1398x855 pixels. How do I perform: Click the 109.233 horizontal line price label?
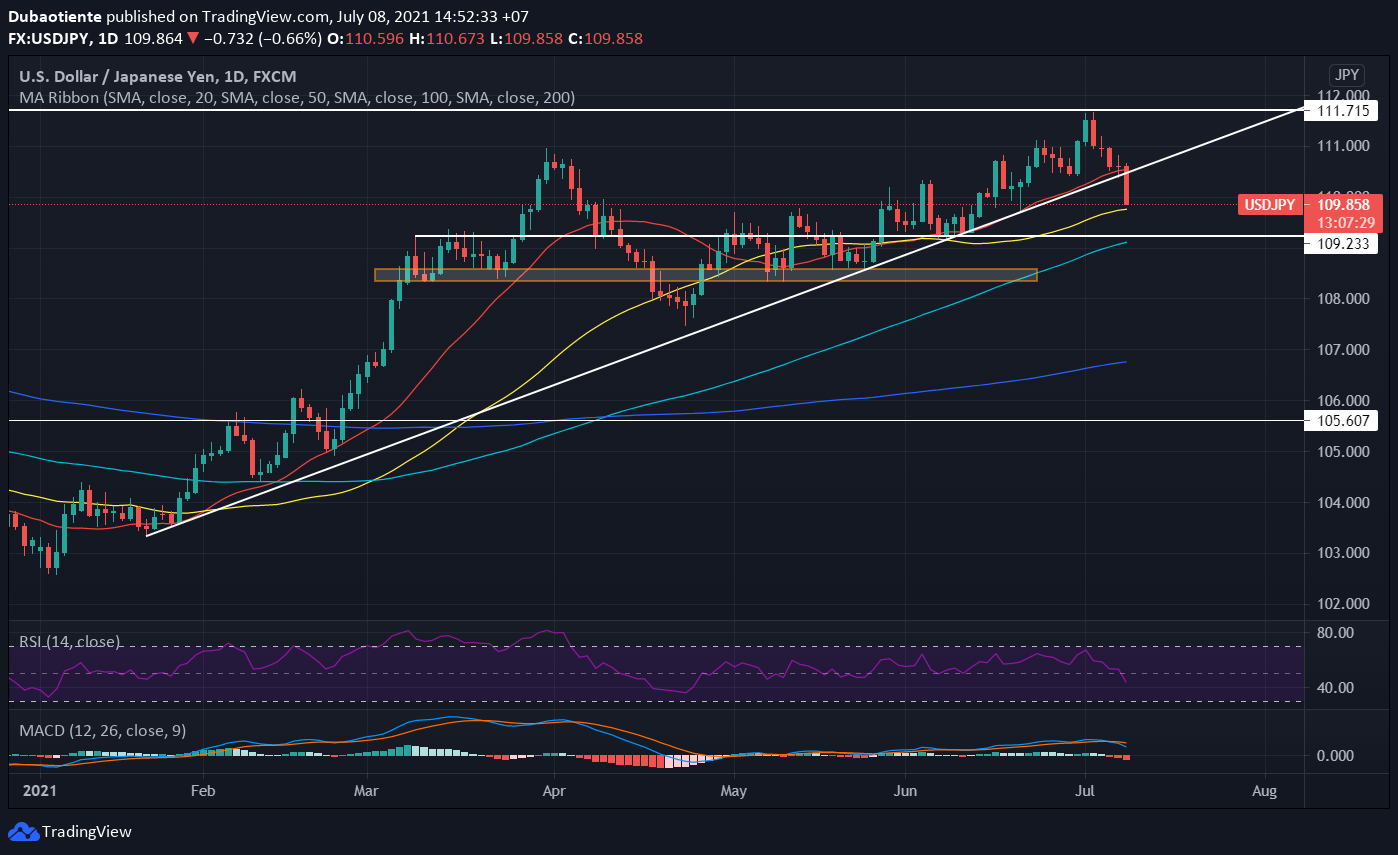tap(1341, 243)
